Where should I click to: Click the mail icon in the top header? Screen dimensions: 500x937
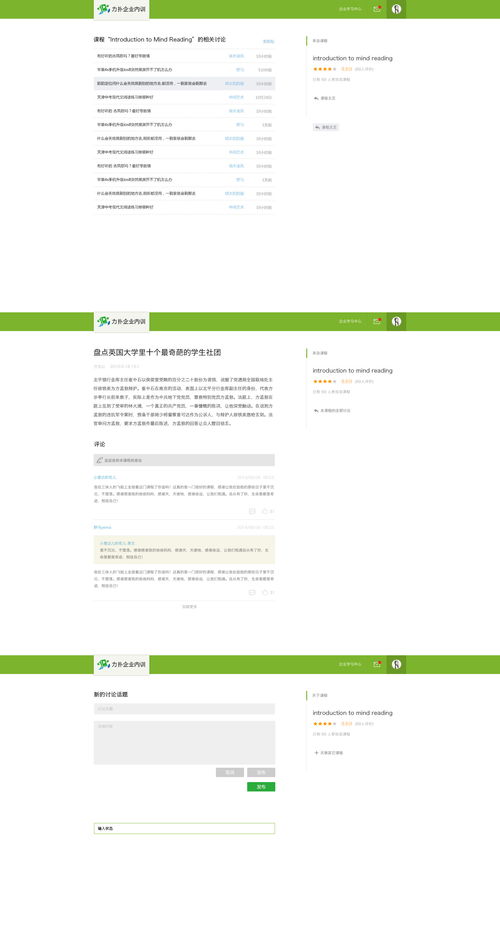(376, 9)
